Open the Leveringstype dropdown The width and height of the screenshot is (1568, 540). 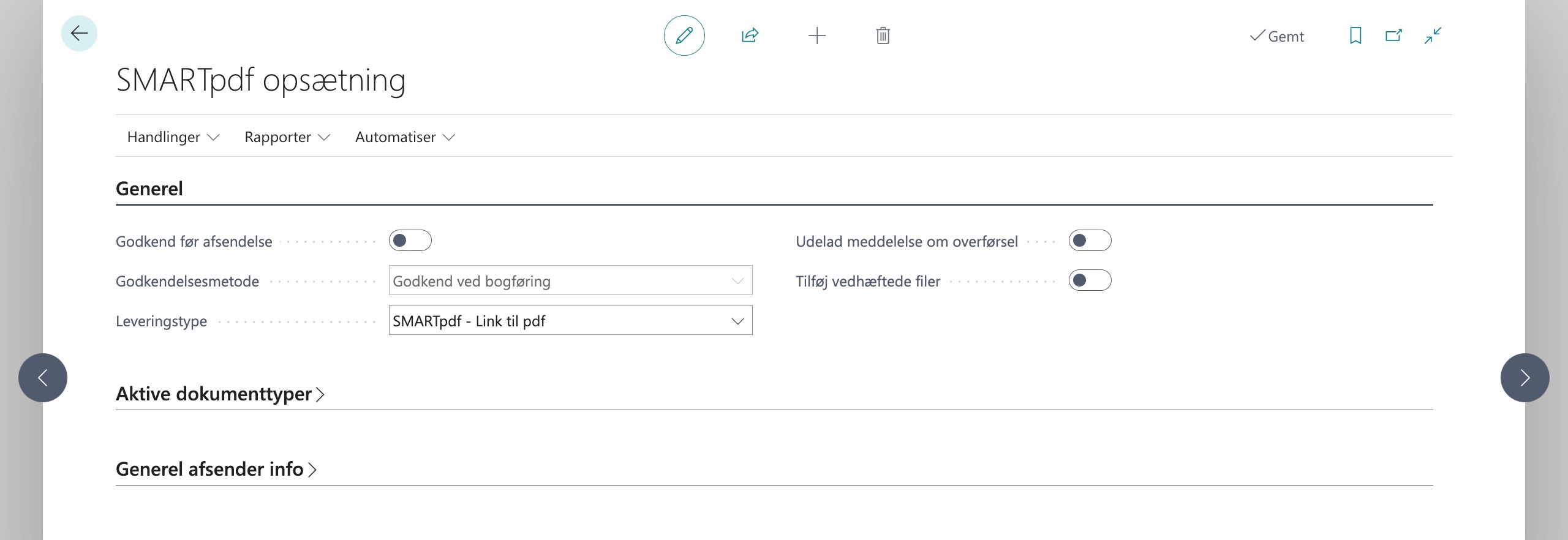(570, 320)
